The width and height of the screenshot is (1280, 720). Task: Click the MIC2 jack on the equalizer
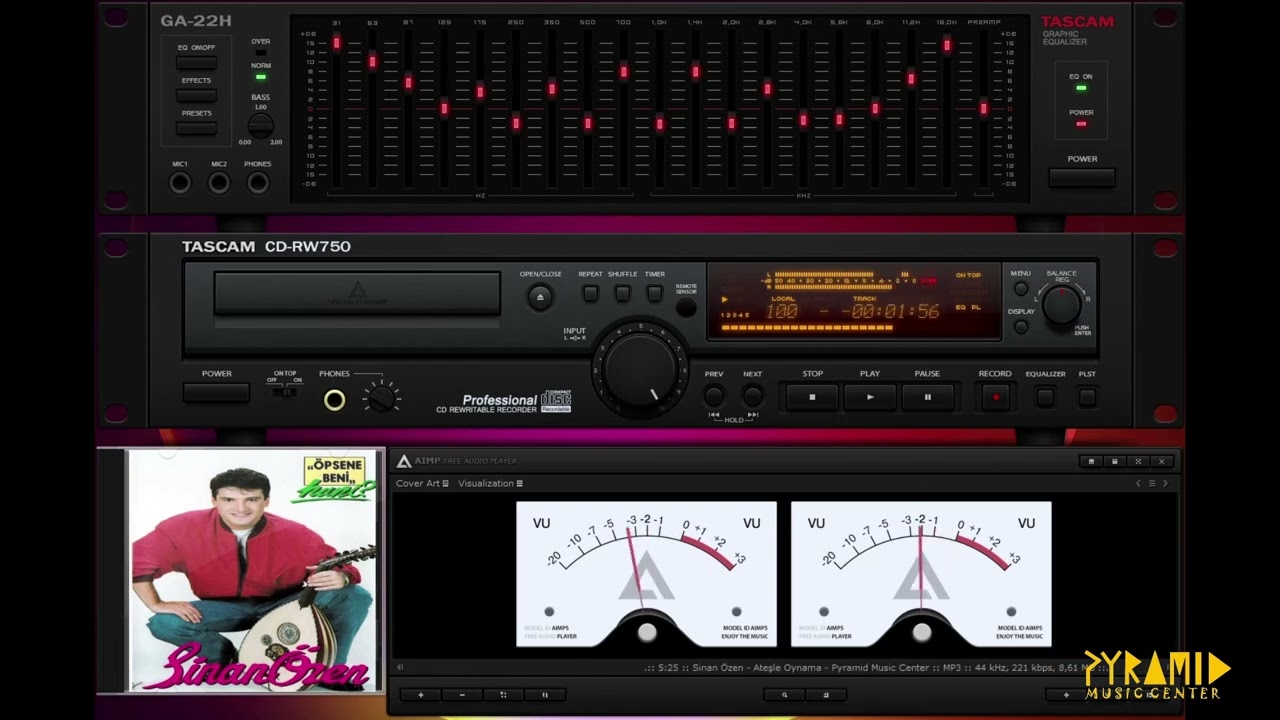tap(219, 183)
